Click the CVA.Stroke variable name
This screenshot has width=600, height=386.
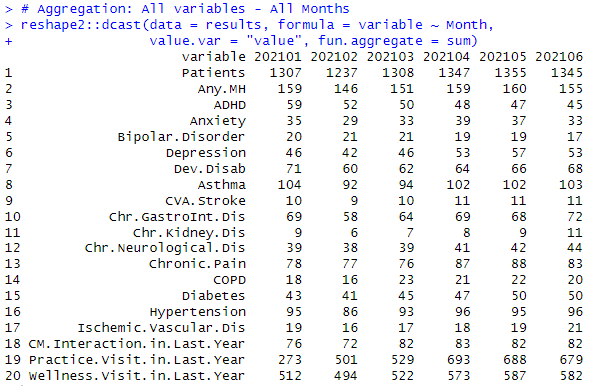pyautogui.click(x=205, y=201)
